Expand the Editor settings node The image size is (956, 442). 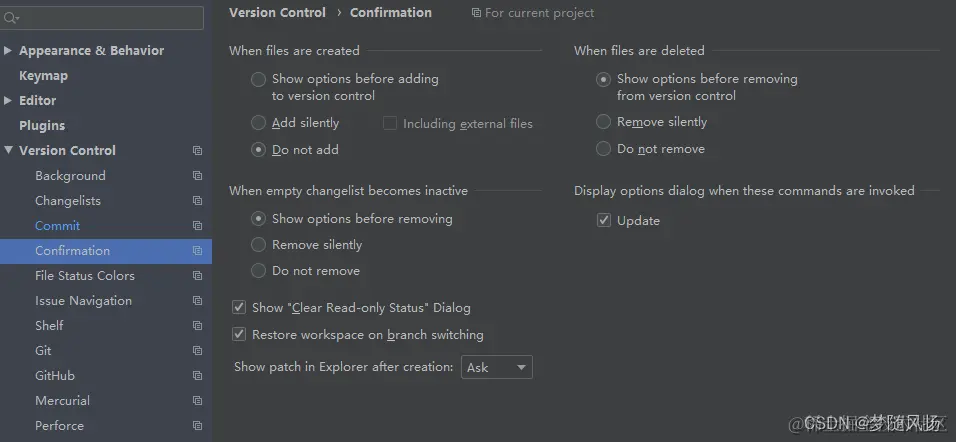9,100
